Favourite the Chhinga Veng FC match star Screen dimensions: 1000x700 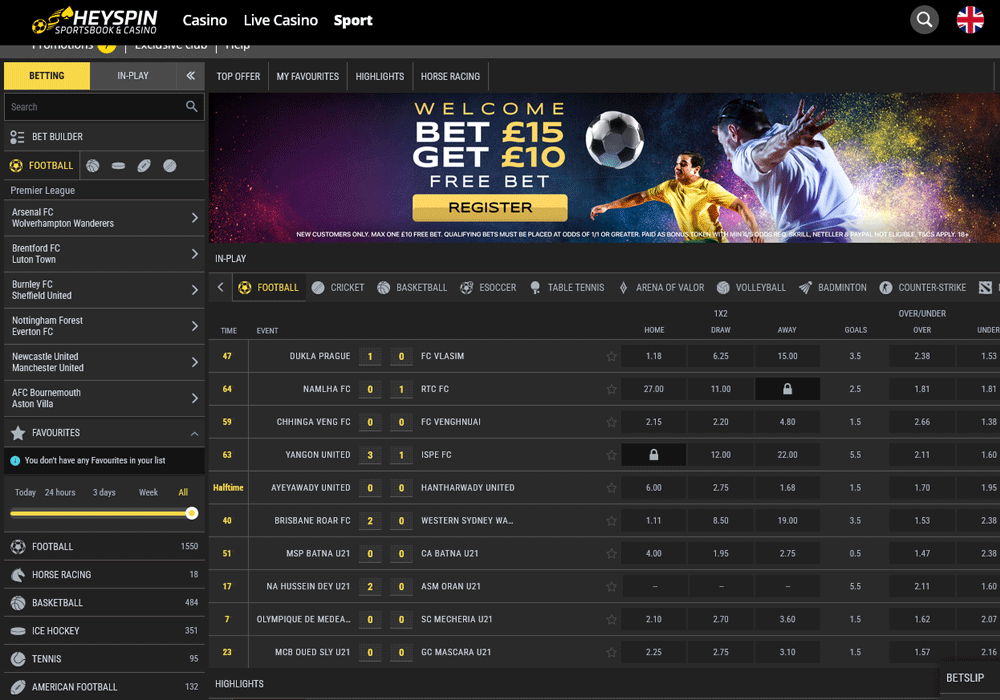tap(611, 422)
